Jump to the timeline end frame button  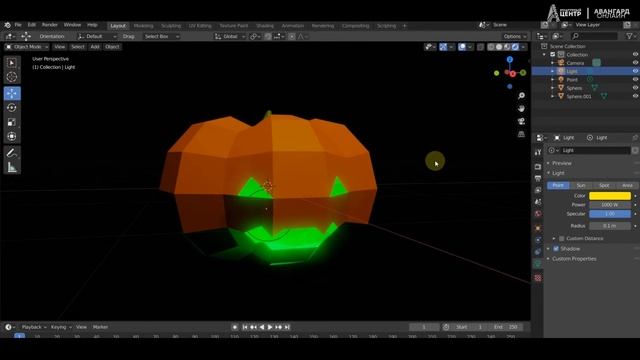pyautogui.click(x=287, y=327)
